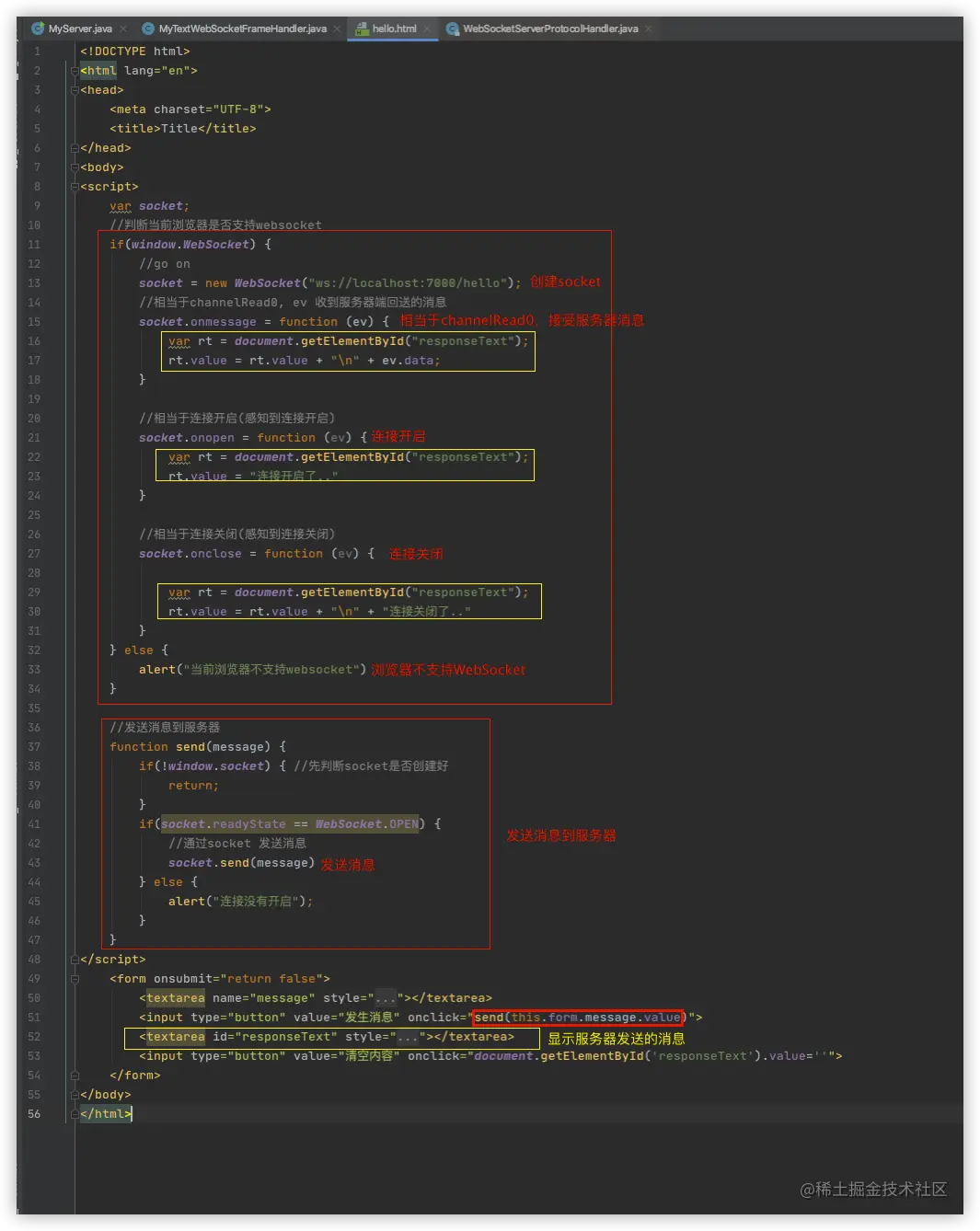Click line number 56 in the gutter

[x=34, y=1114]
